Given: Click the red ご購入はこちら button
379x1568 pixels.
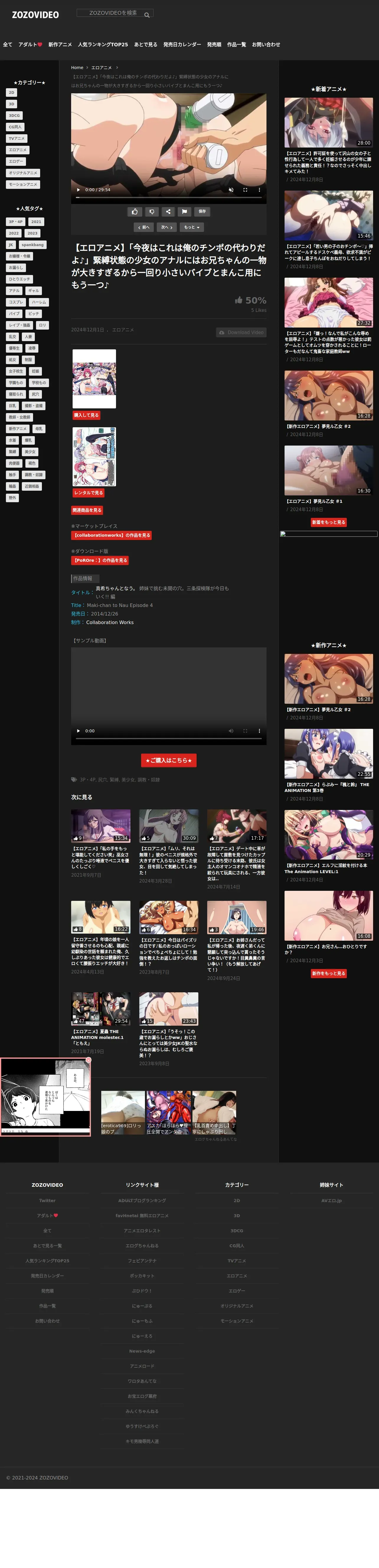Looking at the screenshot, I should [169, 761].
